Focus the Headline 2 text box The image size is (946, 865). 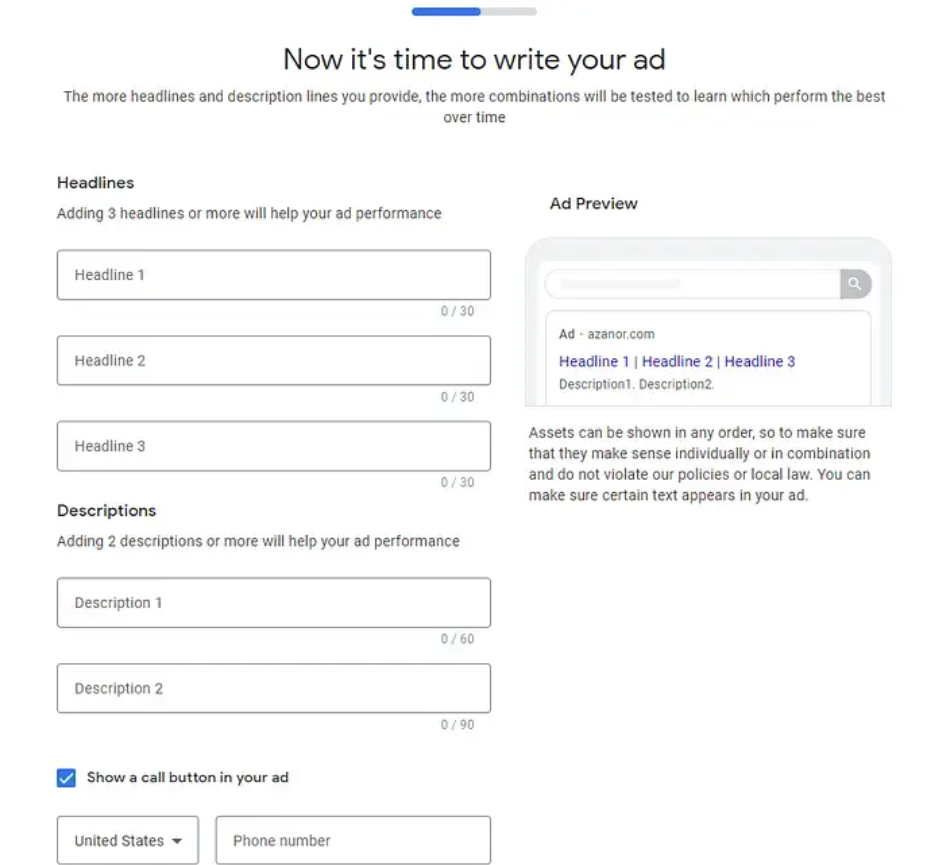point(274,361)
